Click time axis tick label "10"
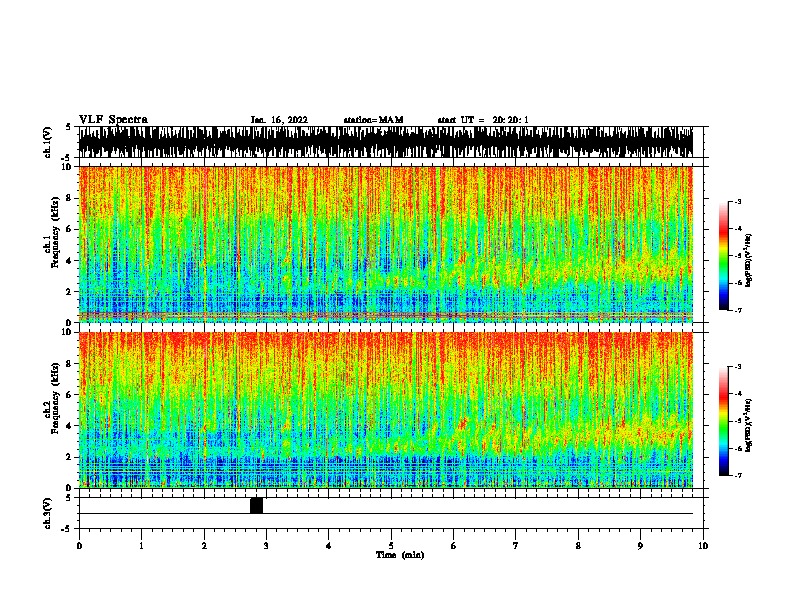This screenshot has height=612, width=792. pyautogui.click(x=703, y=546)
